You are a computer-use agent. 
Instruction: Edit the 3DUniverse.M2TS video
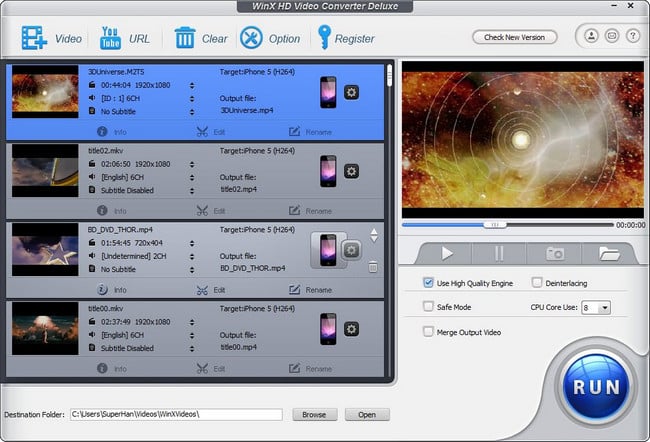[211, 132]
